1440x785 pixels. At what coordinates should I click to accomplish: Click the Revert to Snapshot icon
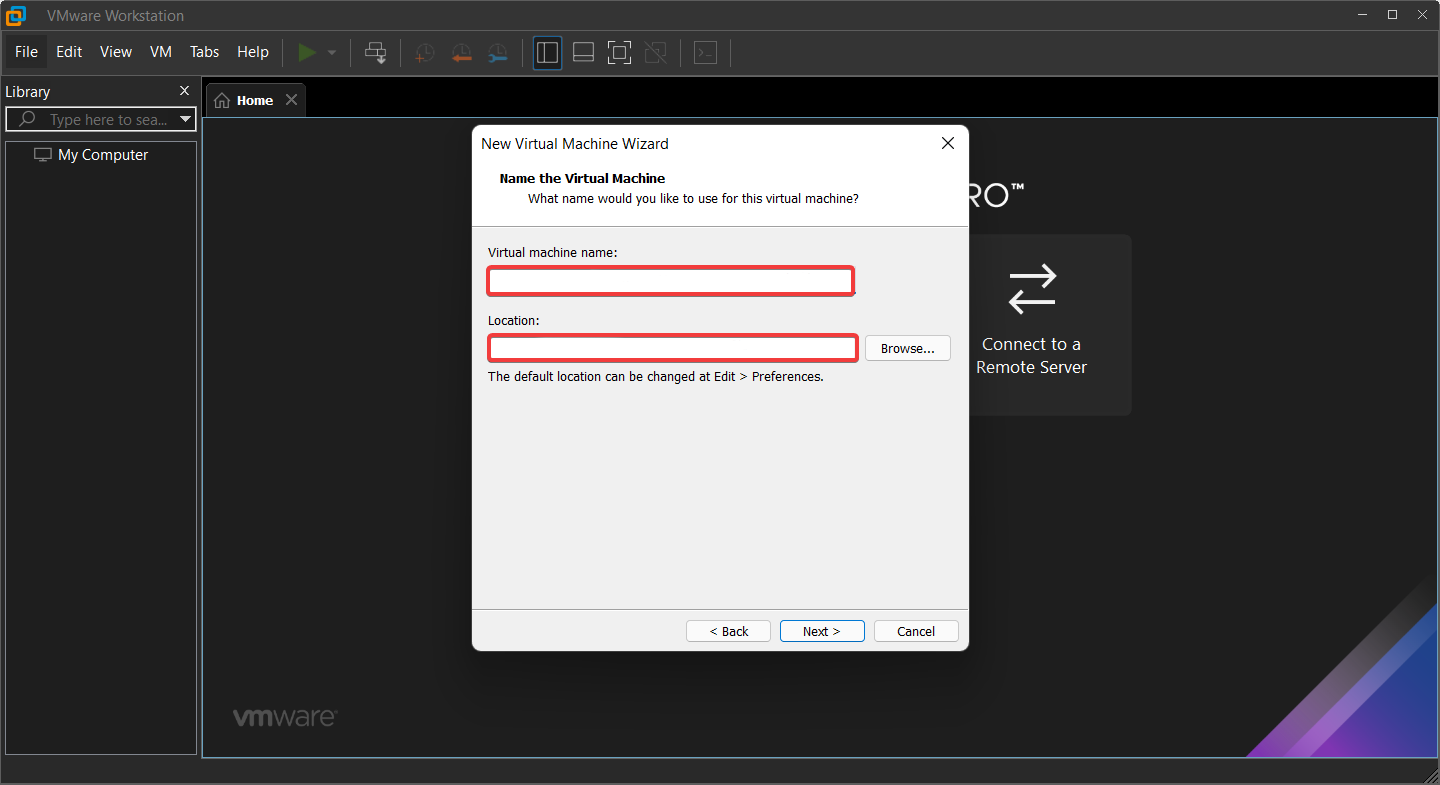click(x=461, y=53)
